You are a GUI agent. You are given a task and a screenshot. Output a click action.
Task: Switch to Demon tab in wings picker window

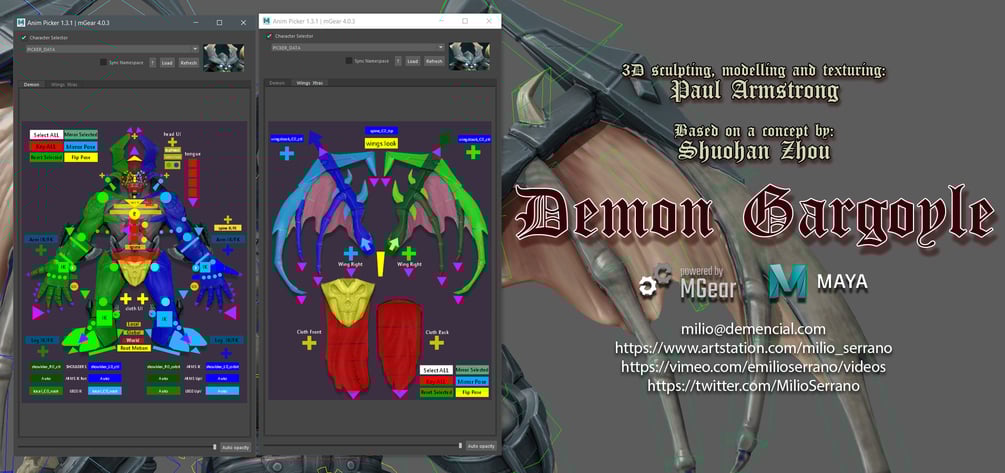point(277,83)
